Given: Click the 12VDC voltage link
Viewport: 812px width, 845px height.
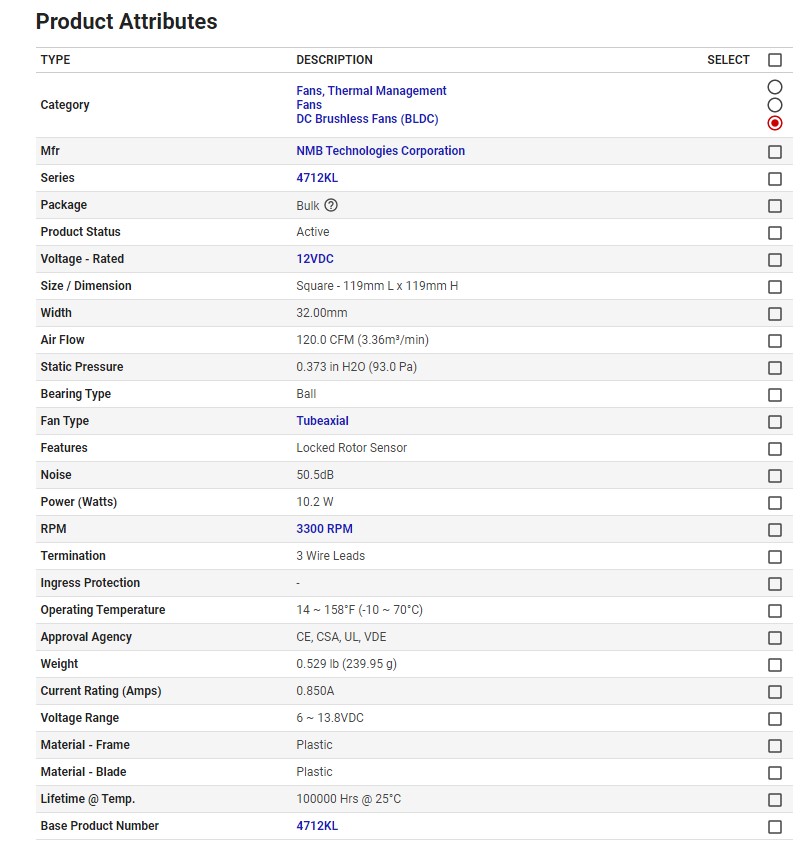Looking at the screenshot, I should (x=315, y=259).
